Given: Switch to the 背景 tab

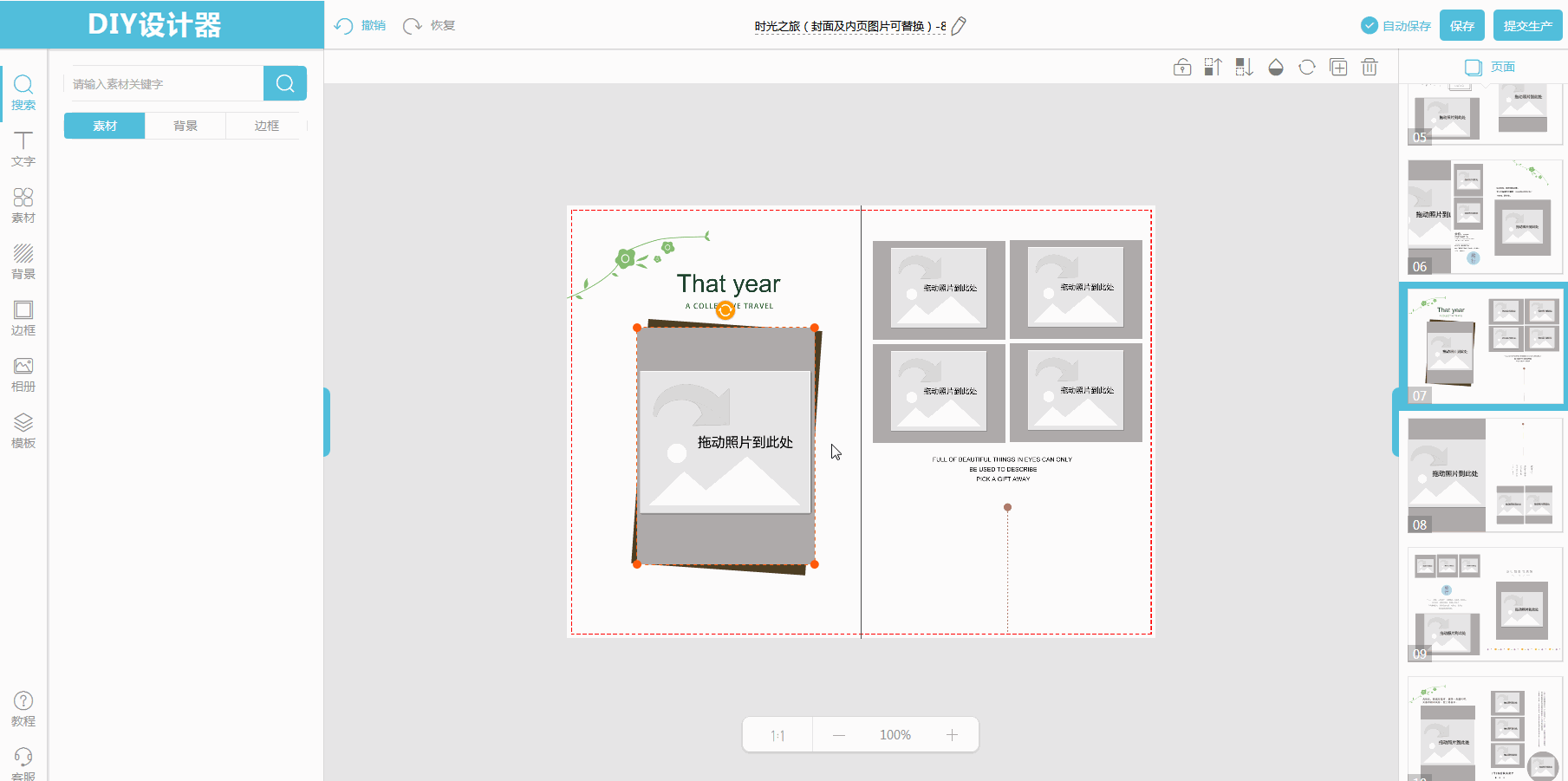Looking at the screenshot, I should (x=185, y=126).
